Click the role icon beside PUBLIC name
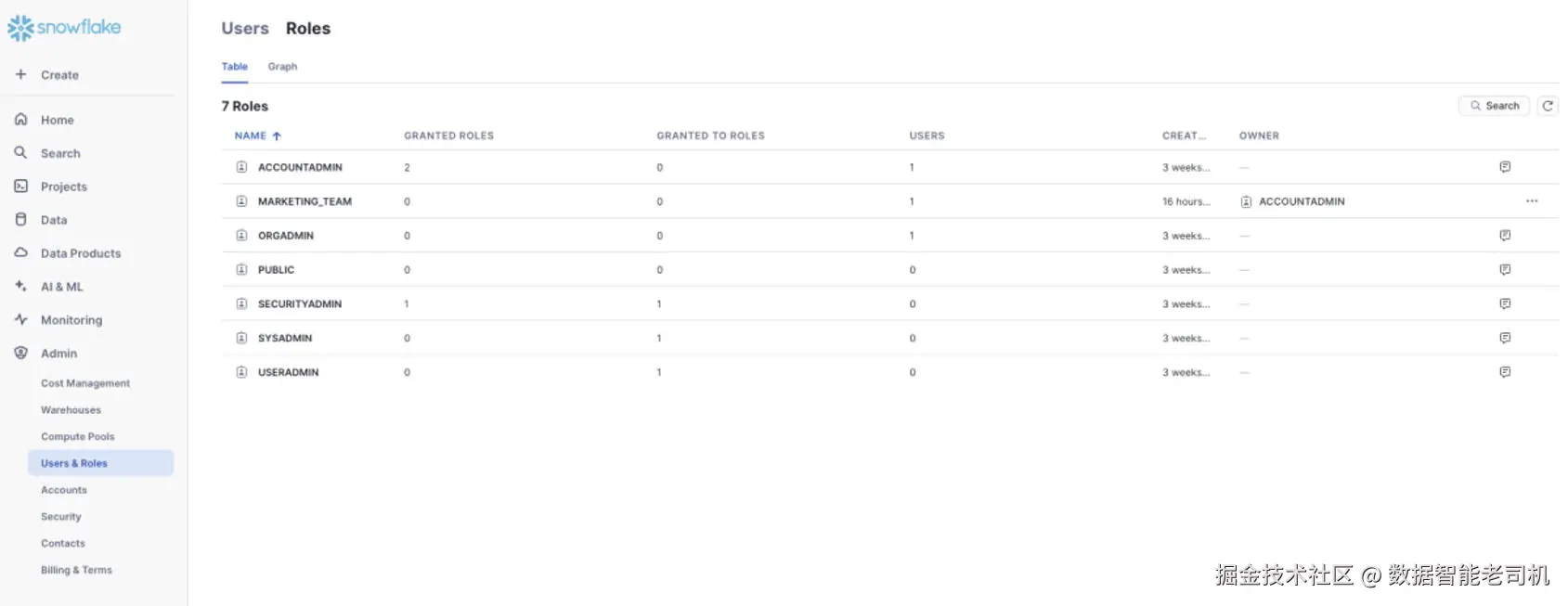Viewport: 1568px width, 606px height. tap(241, 270)
